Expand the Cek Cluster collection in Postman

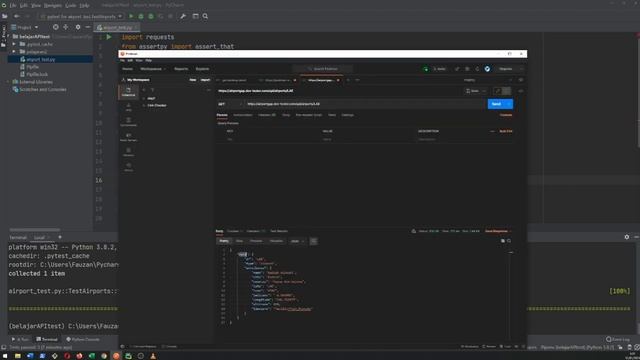coord(144,105)
